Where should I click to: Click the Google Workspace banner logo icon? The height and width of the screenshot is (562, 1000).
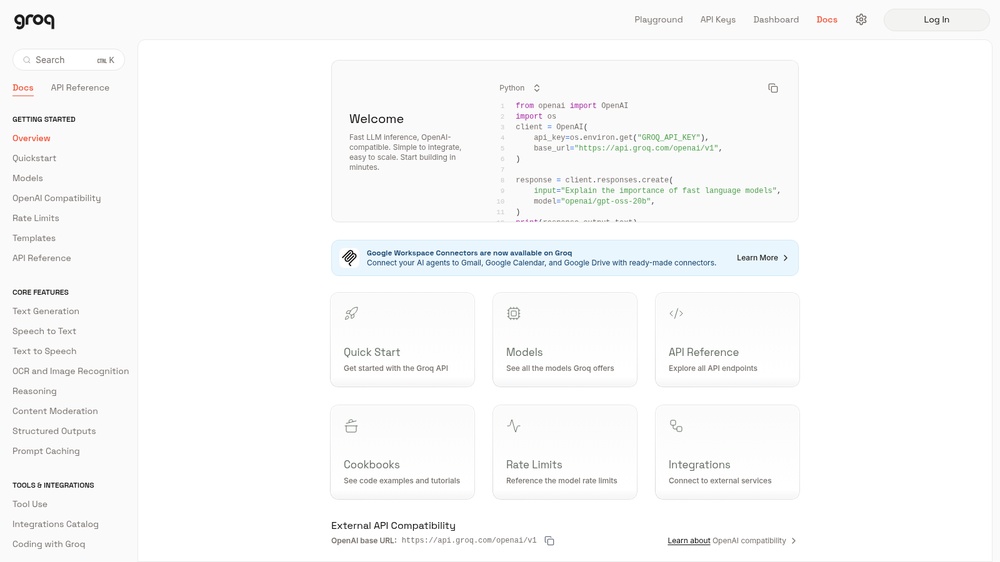click(349, 258)
